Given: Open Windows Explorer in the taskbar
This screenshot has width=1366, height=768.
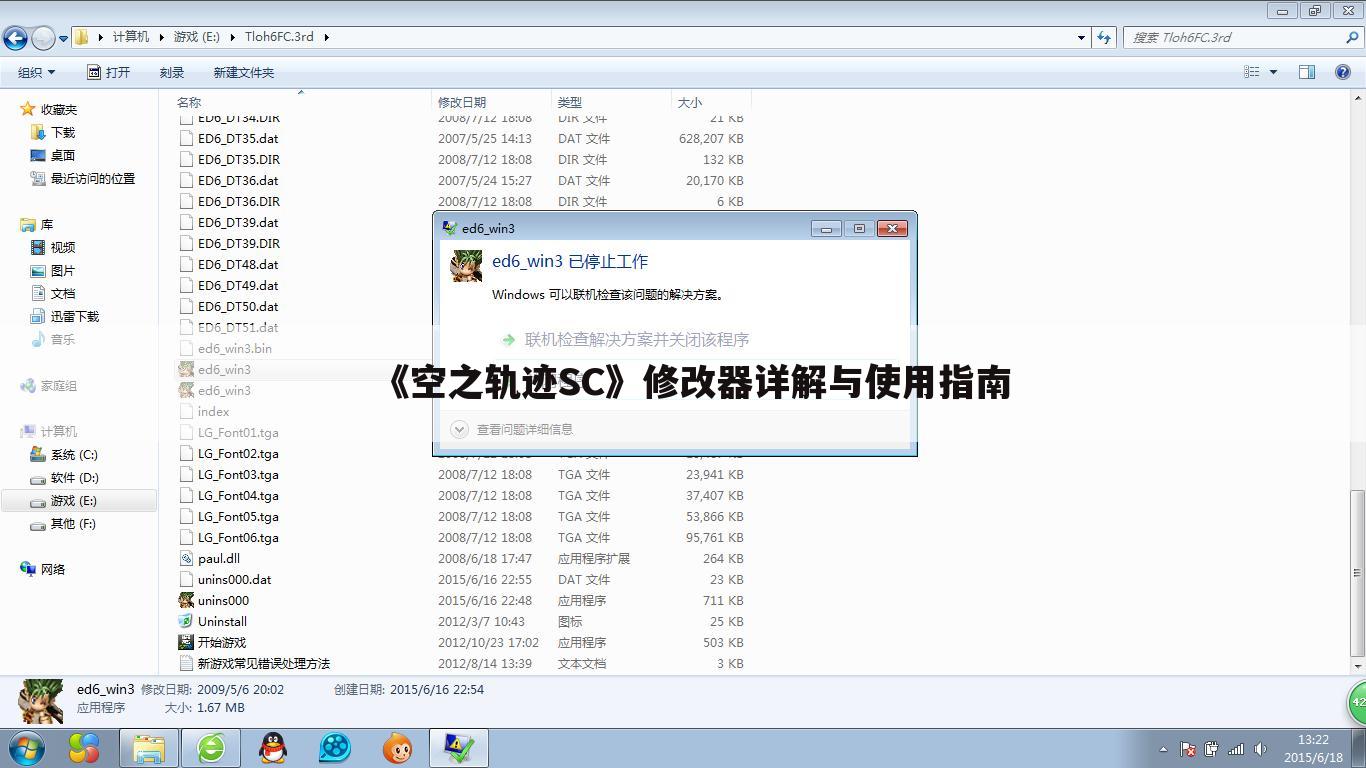Looking at the screenshot, I should click(149, 747).
